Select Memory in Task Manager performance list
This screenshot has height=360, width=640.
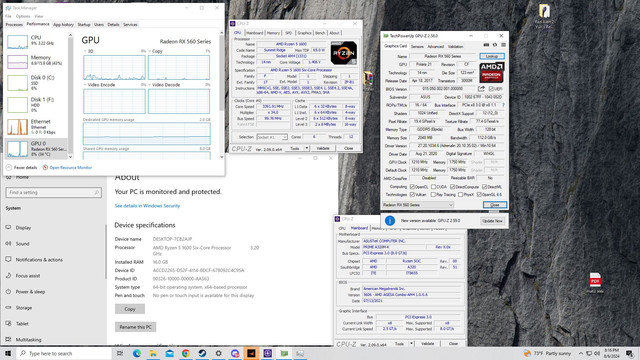click(x=36, y=61)
